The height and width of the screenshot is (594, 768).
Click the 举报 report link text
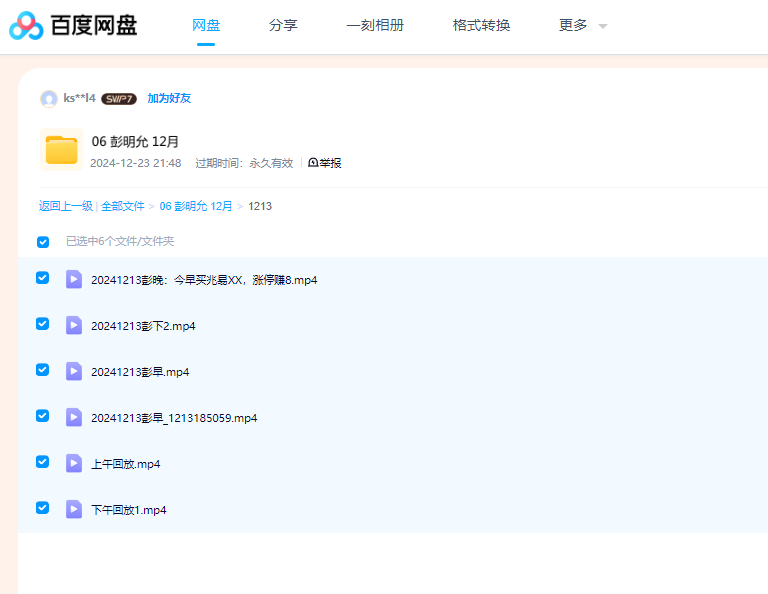(x=330, y=163)
